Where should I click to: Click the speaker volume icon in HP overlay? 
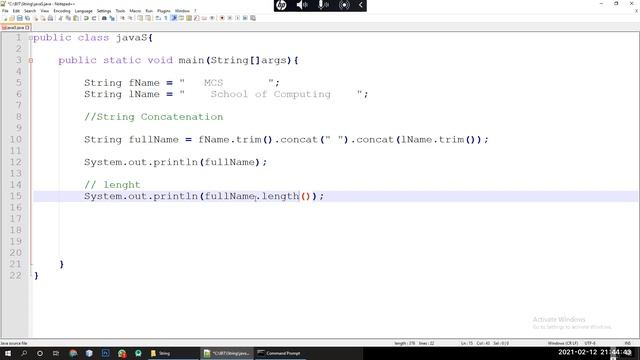click(302, 5)
